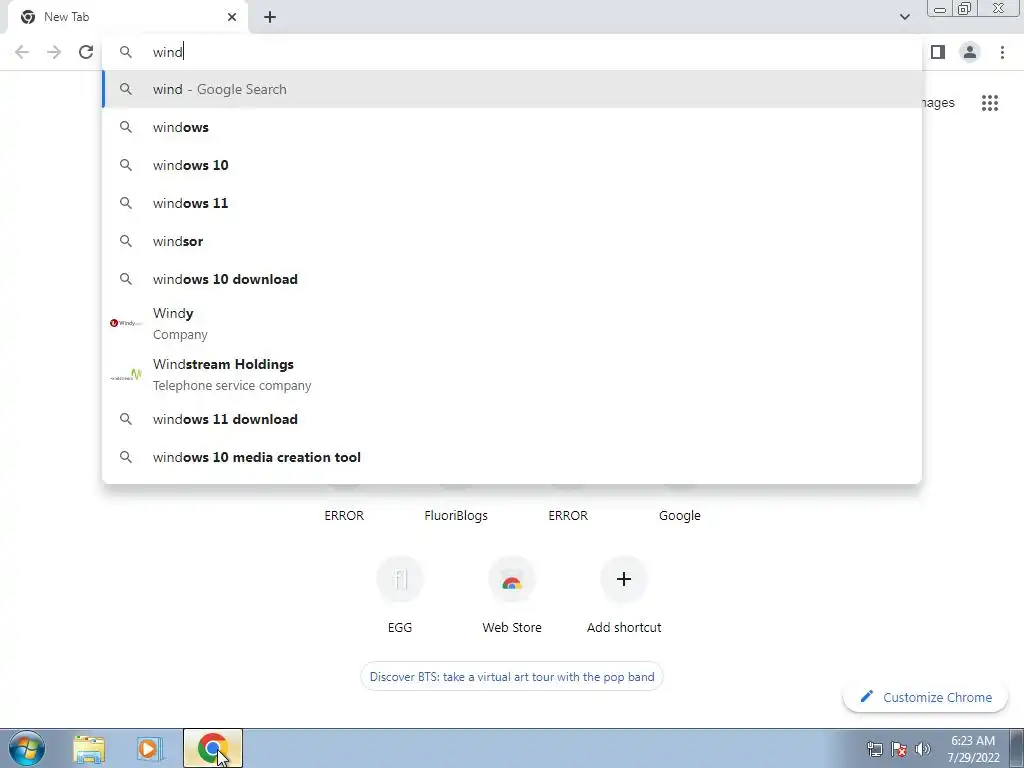Image resolution: width=1024 pixels, height=768 pixels.
Task: Expand the tab search chevron
Action: 904,17
